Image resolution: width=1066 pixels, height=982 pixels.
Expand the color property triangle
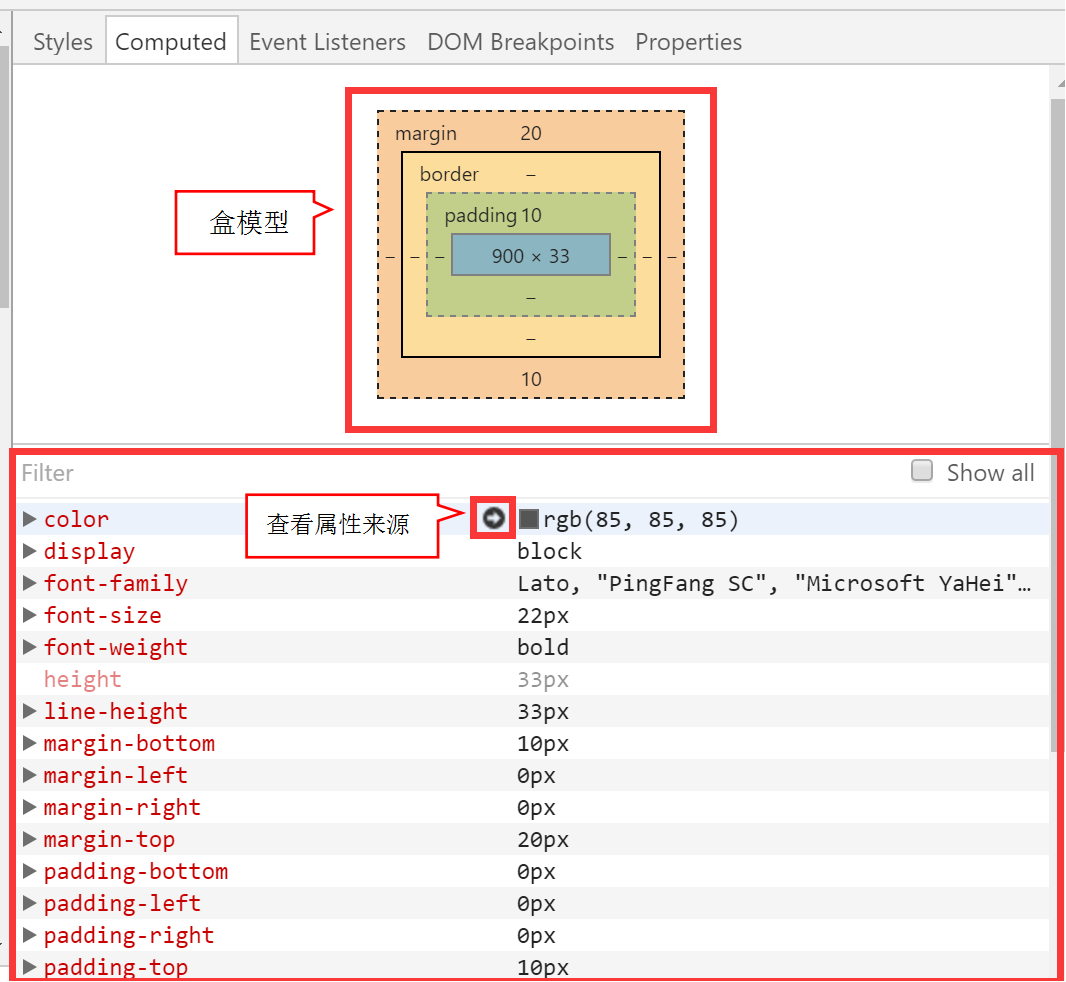pos(30,519)
